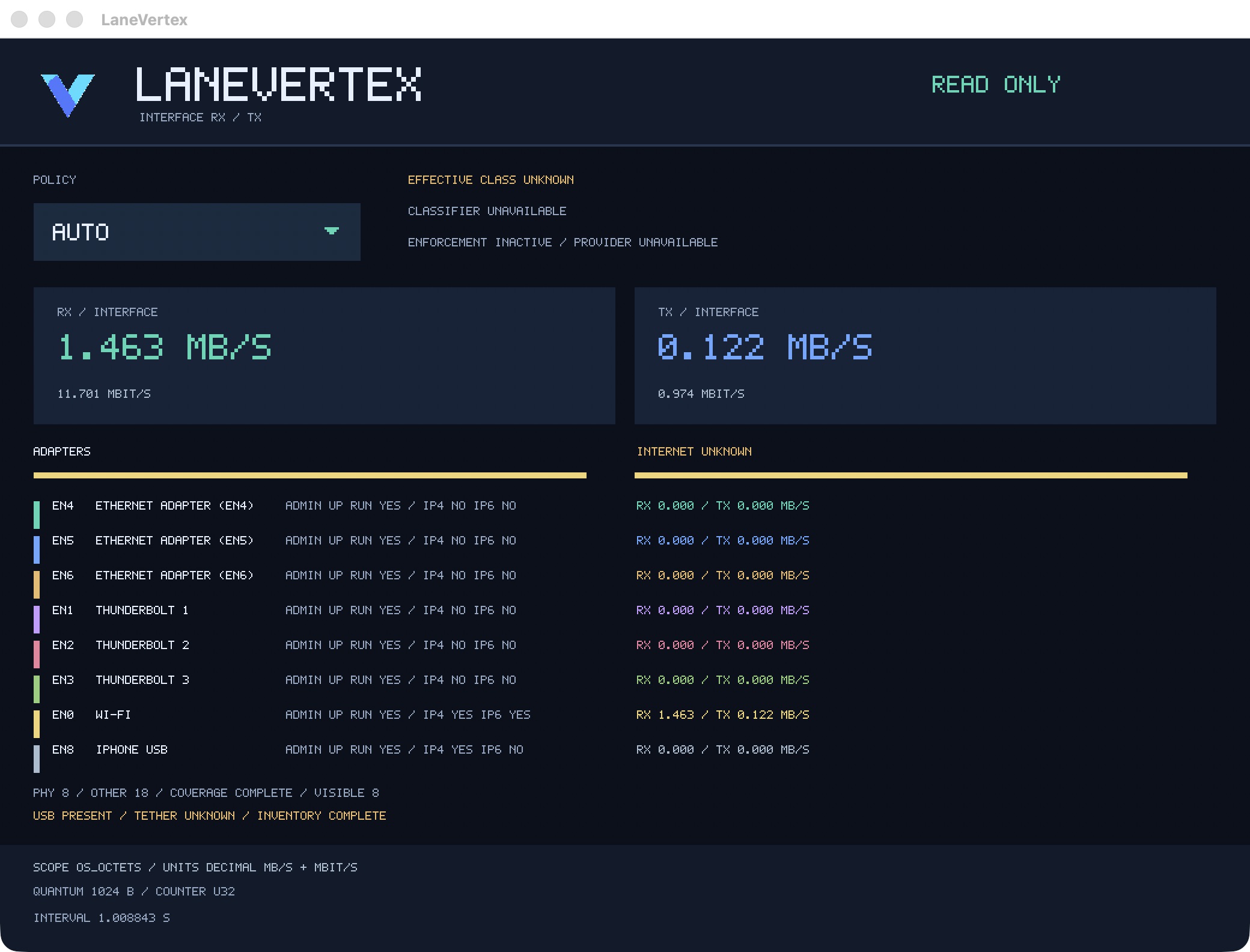1250x952 pixels.
Task: Click the QUANTUM 1024 B / COUNTER U32 line
Action: click(134, 891)
